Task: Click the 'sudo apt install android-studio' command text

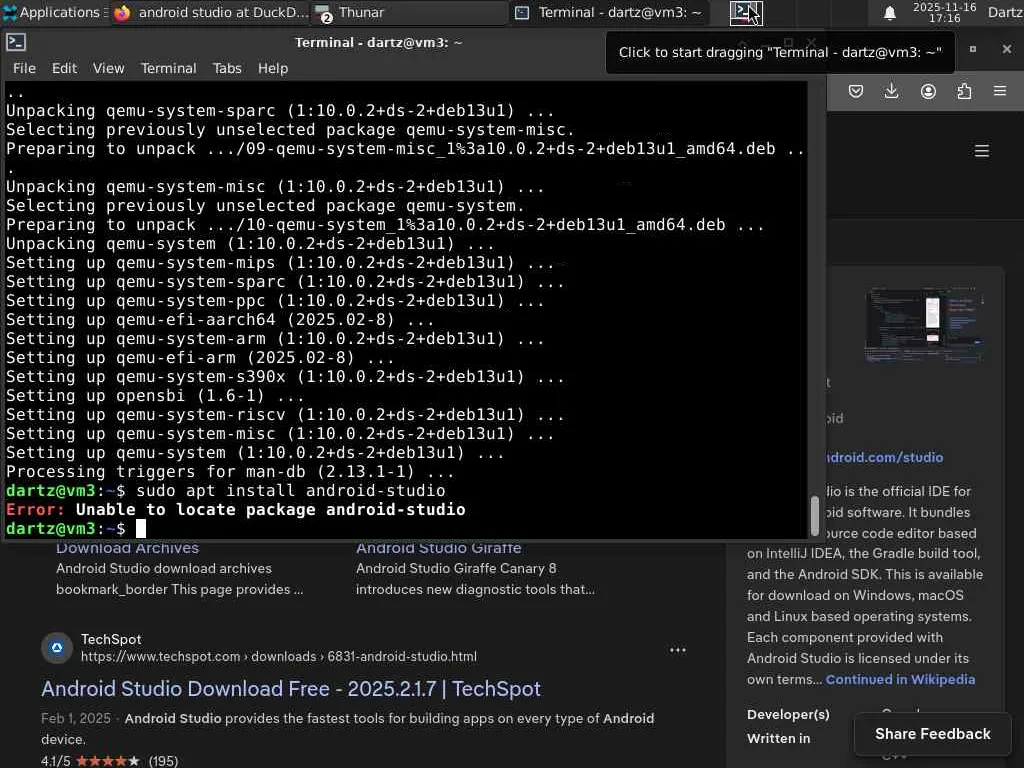Action: 291,490
